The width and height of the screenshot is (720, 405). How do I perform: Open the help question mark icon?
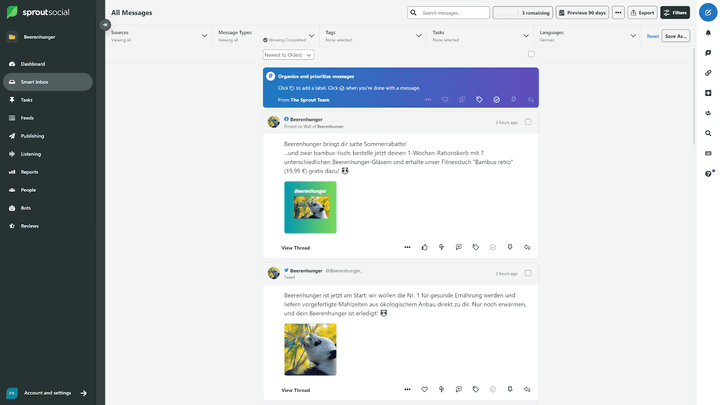click(x=708, y=174)
